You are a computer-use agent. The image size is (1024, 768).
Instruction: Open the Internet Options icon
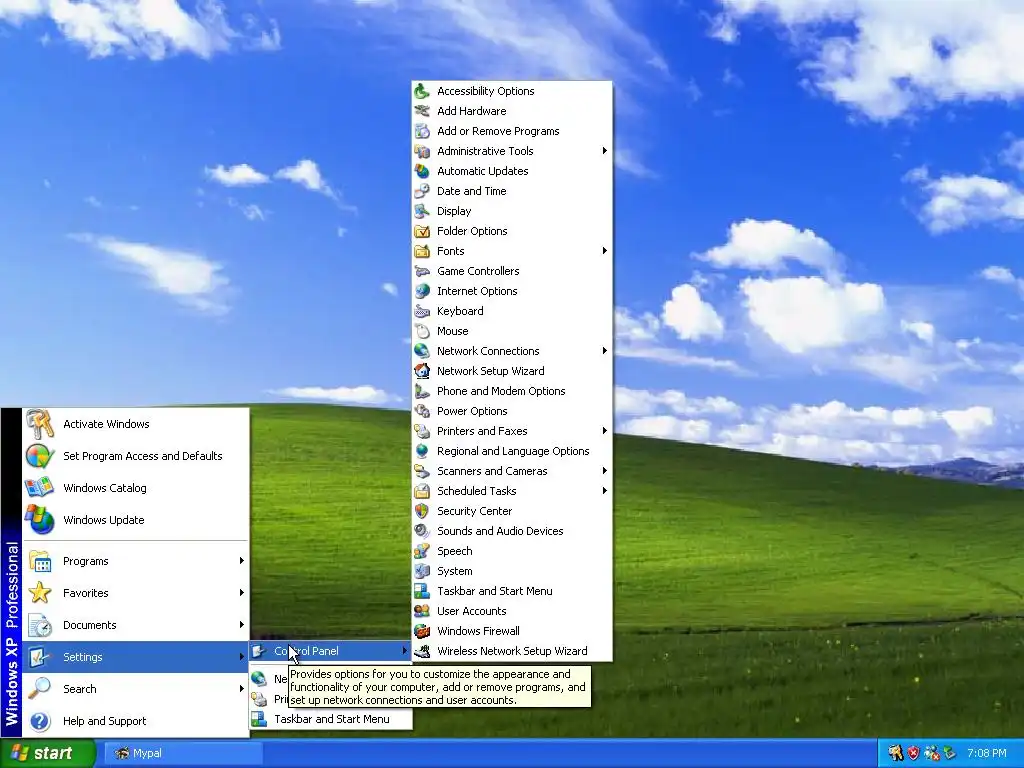click(x=422, y=291)
